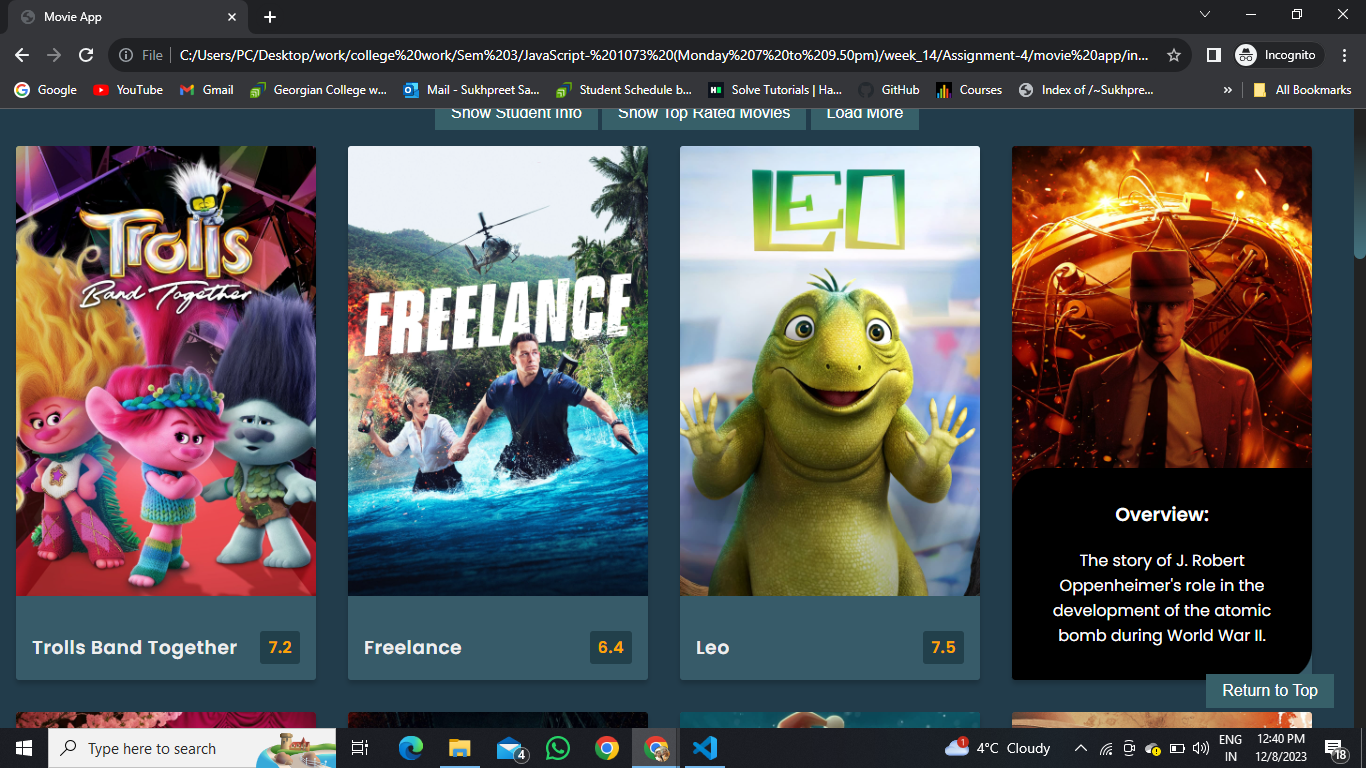Click the Return to Top button

point(1270,691)
